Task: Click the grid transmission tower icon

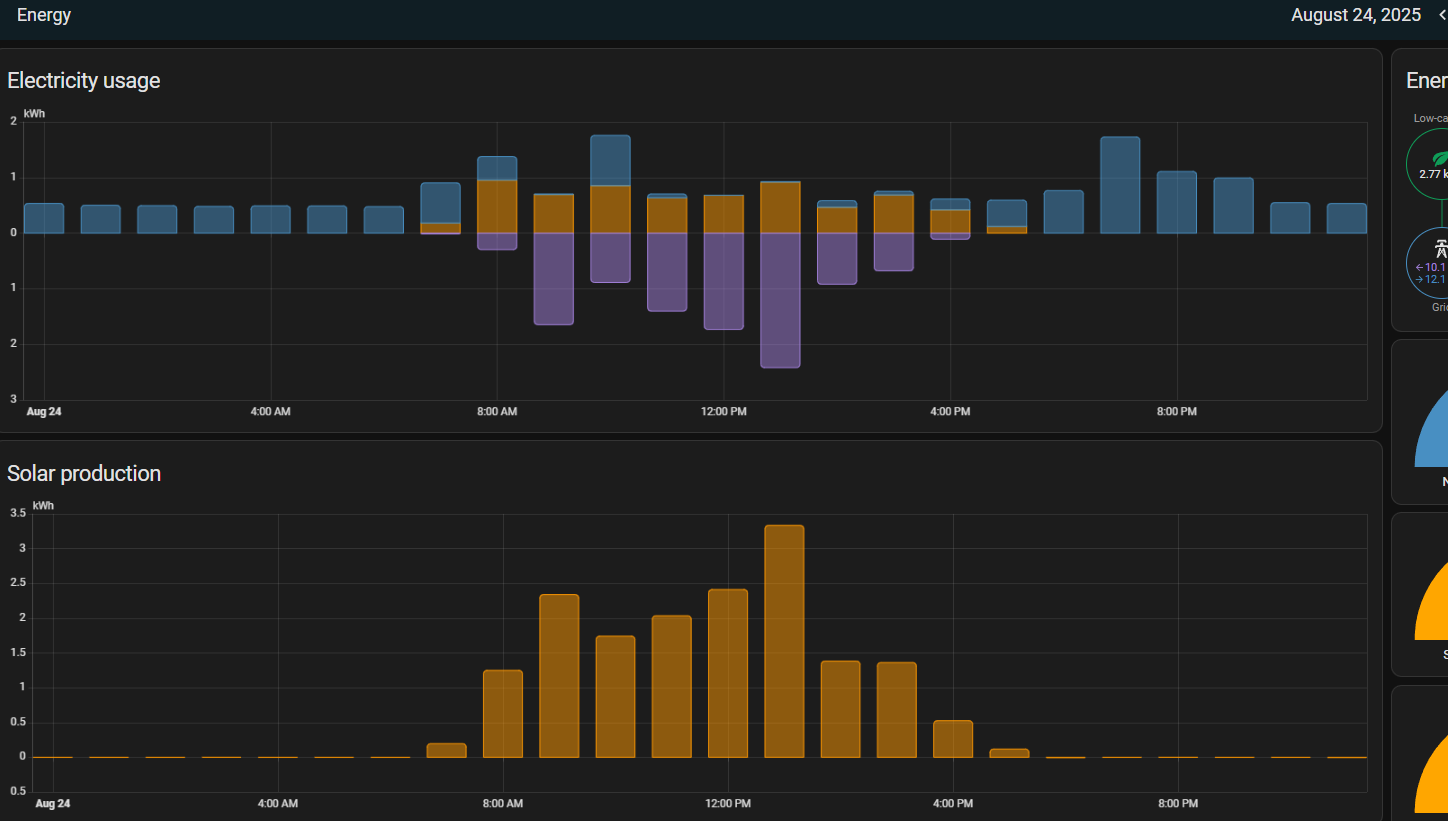Action: pos(1440,250)
